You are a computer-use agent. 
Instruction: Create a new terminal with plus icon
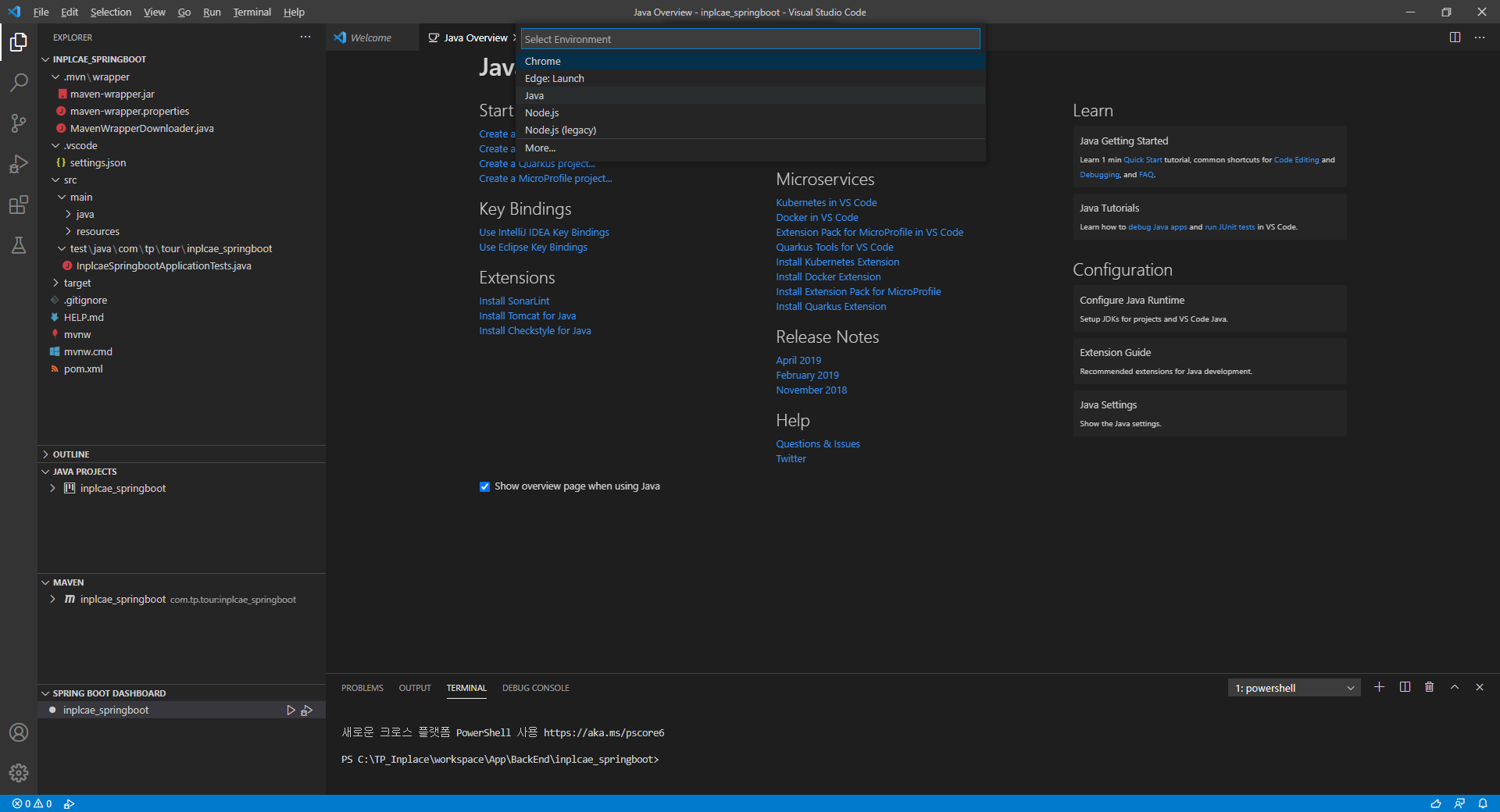click(x=1380, y=687)
